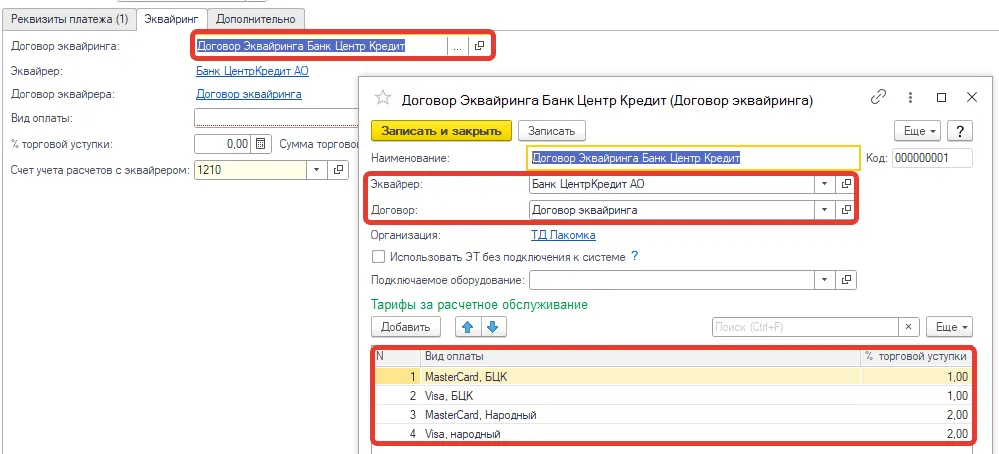Screen dimensions: 999x454
Task: Click tariff search field Поиск
Action: point(805,327)
